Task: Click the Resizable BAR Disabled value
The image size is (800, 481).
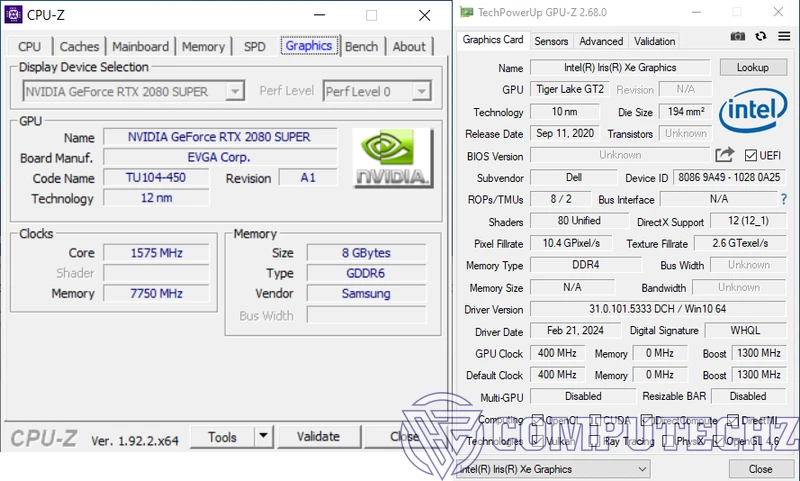Action: pos(748,396)
